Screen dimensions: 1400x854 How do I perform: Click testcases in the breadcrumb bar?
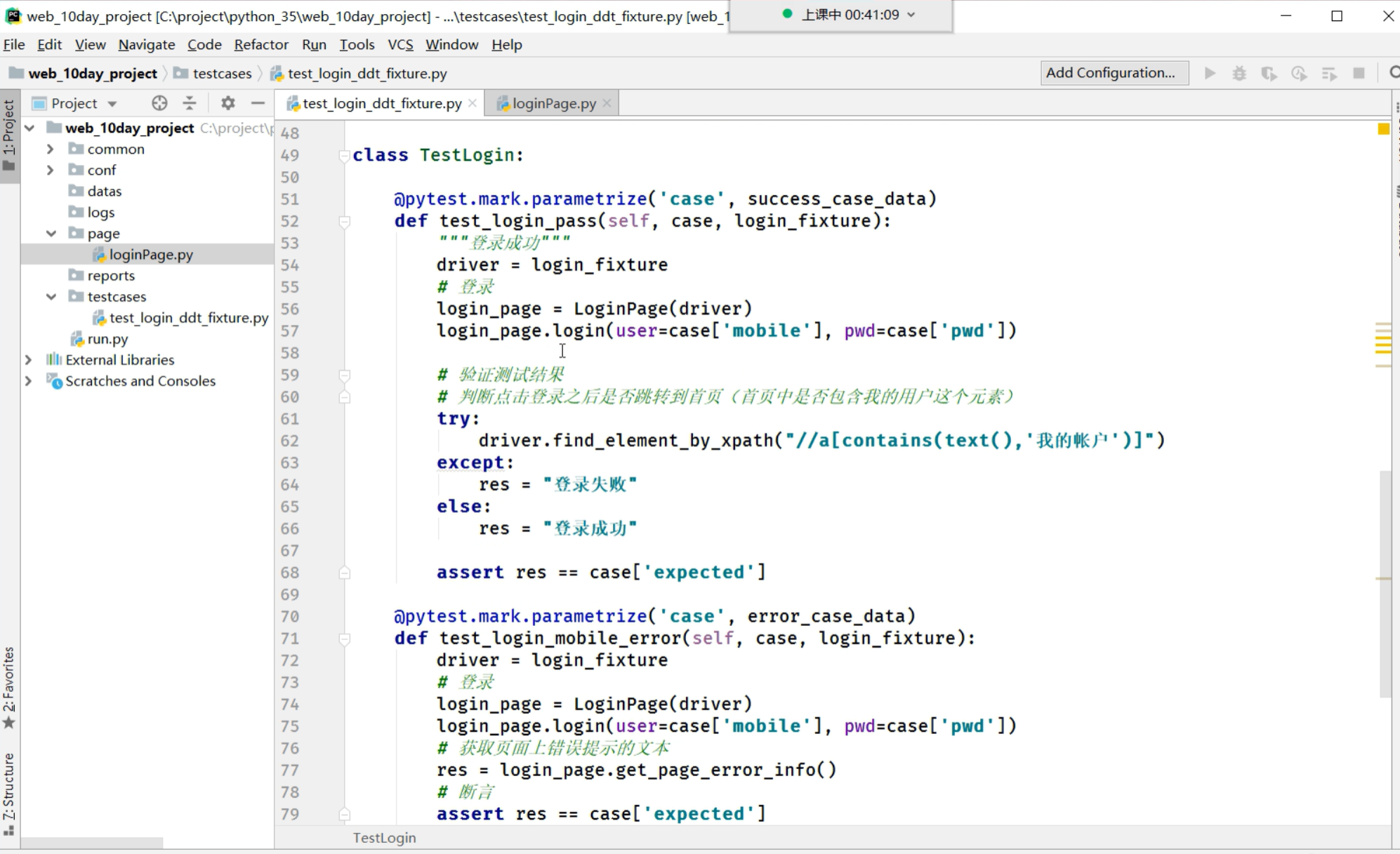pyautogui.click(x=222, y=73)
